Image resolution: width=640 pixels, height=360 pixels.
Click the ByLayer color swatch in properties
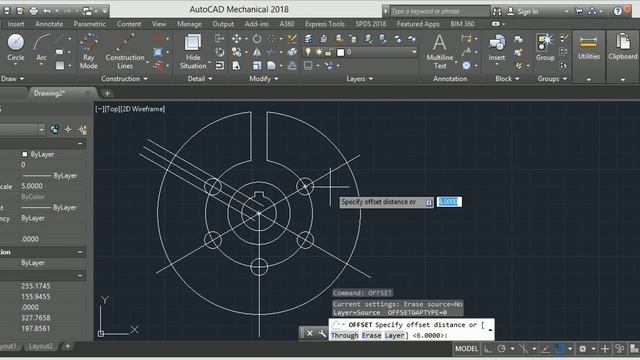[x=24, y=154]
